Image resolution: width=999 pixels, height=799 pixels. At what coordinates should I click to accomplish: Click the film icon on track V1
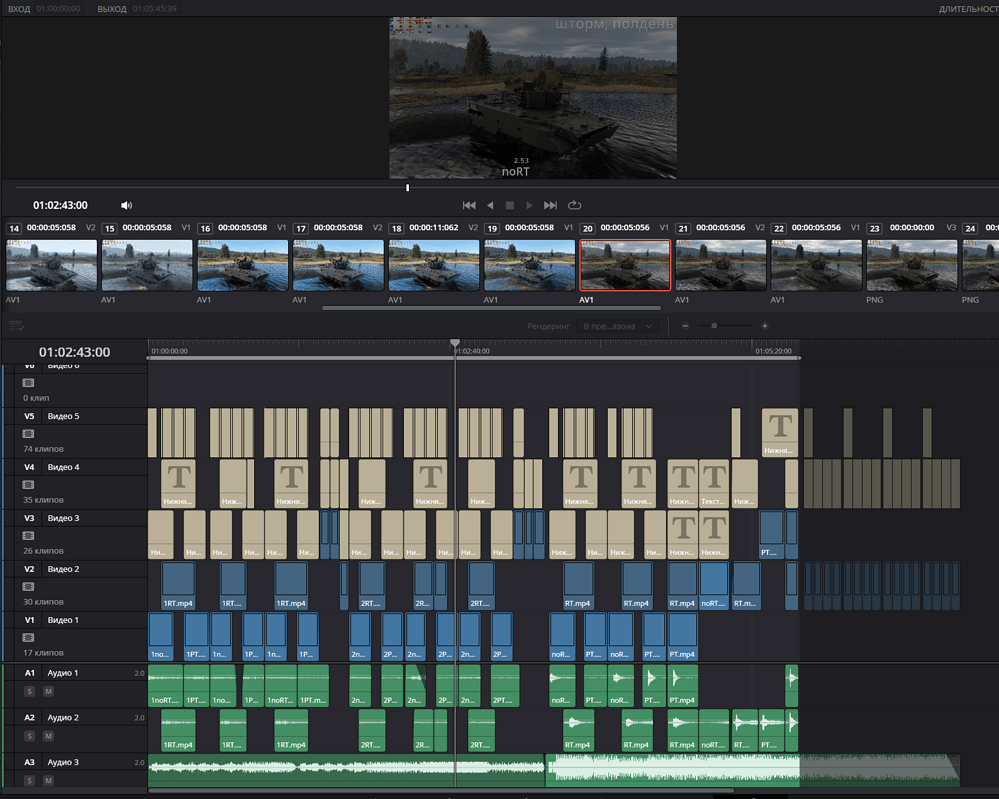click(x=28, y=637)
